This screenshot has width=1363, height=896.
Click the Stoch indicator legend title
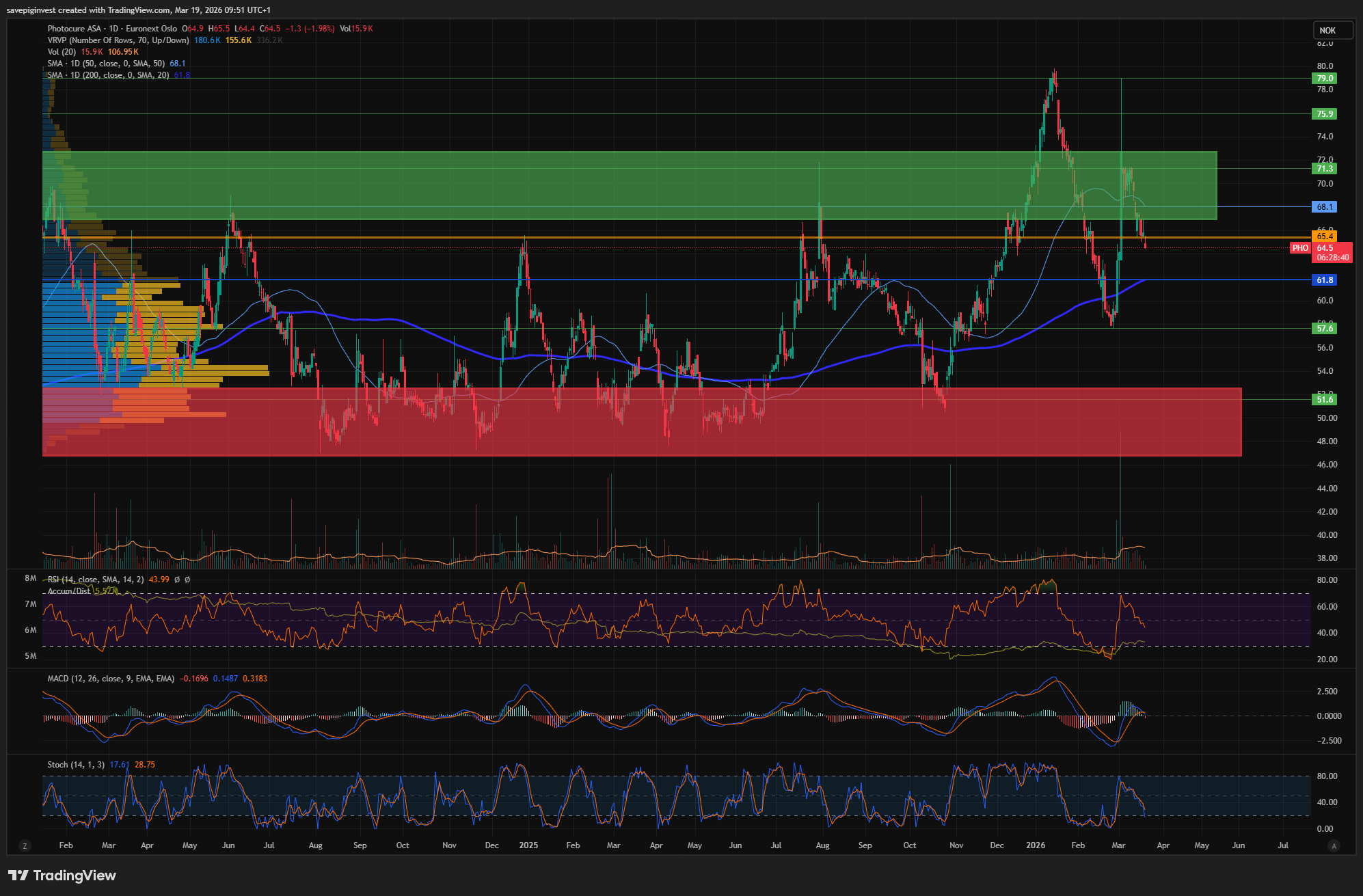tap(75, 765)
